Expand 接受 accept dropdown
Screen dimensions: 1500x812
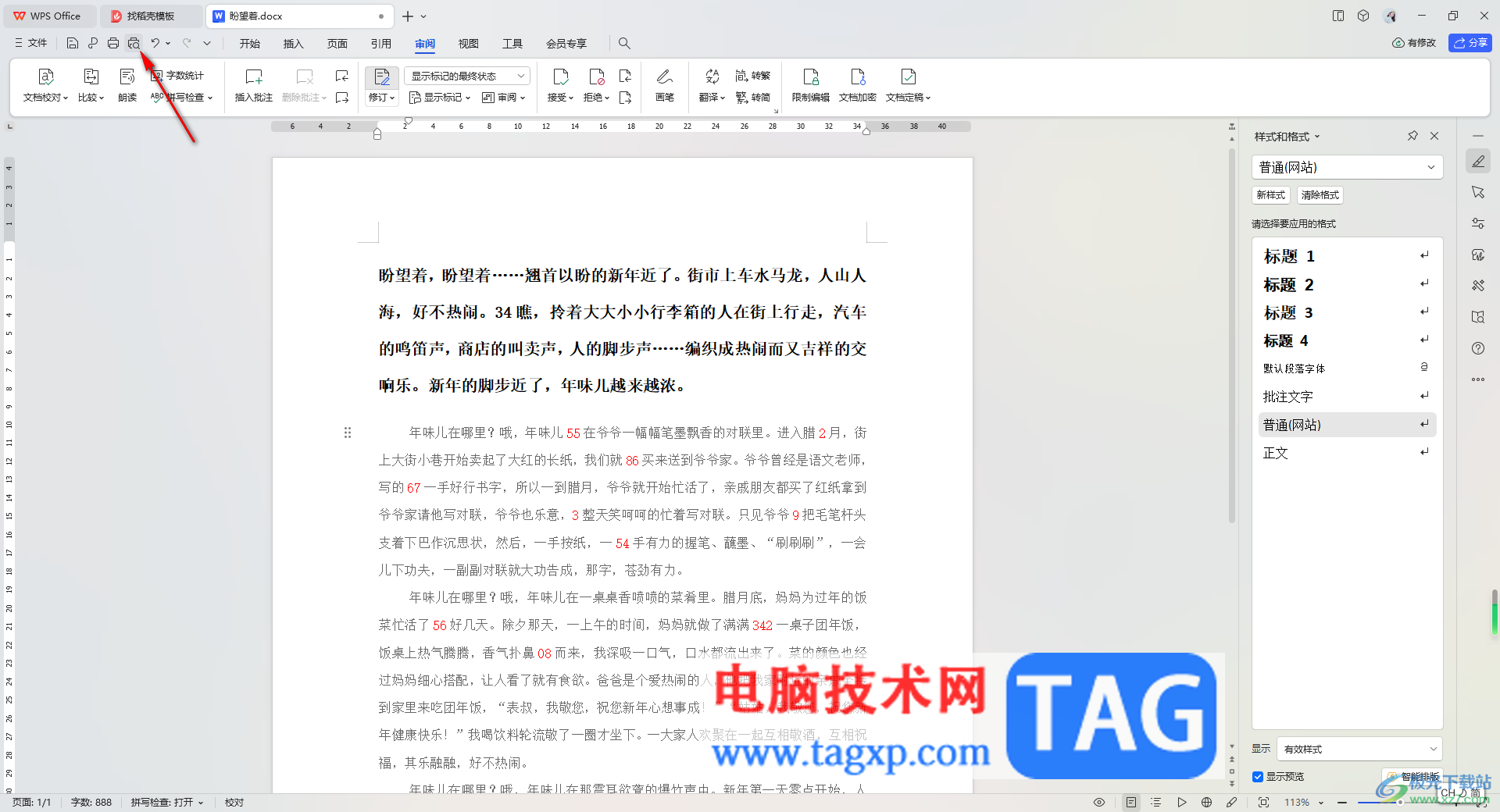click(560, 98)
